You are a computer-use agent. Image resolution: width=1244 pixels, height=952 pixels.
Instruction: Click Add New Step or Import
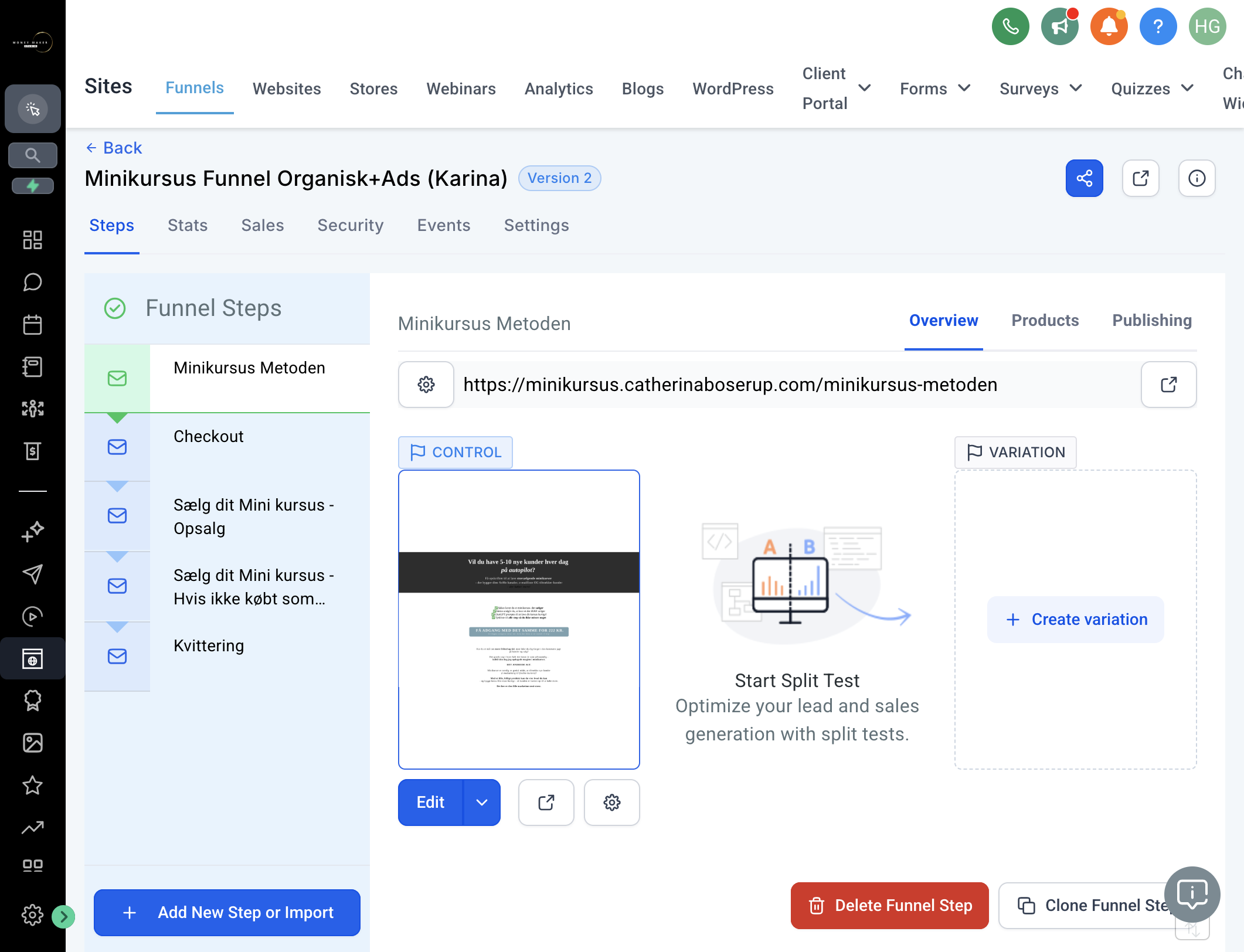point(227,913)
